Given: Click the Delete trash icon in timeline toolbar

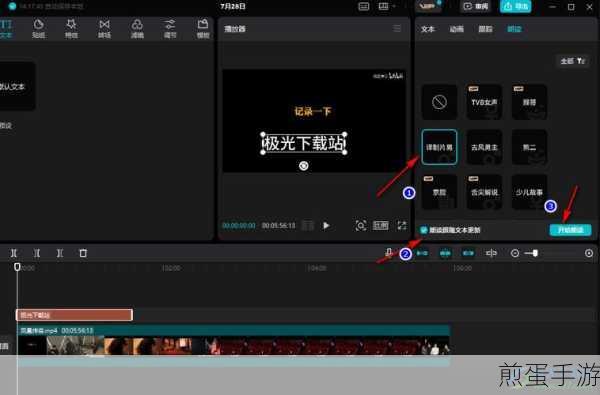Looking at the screenshot, I should [x=83, y=253].
